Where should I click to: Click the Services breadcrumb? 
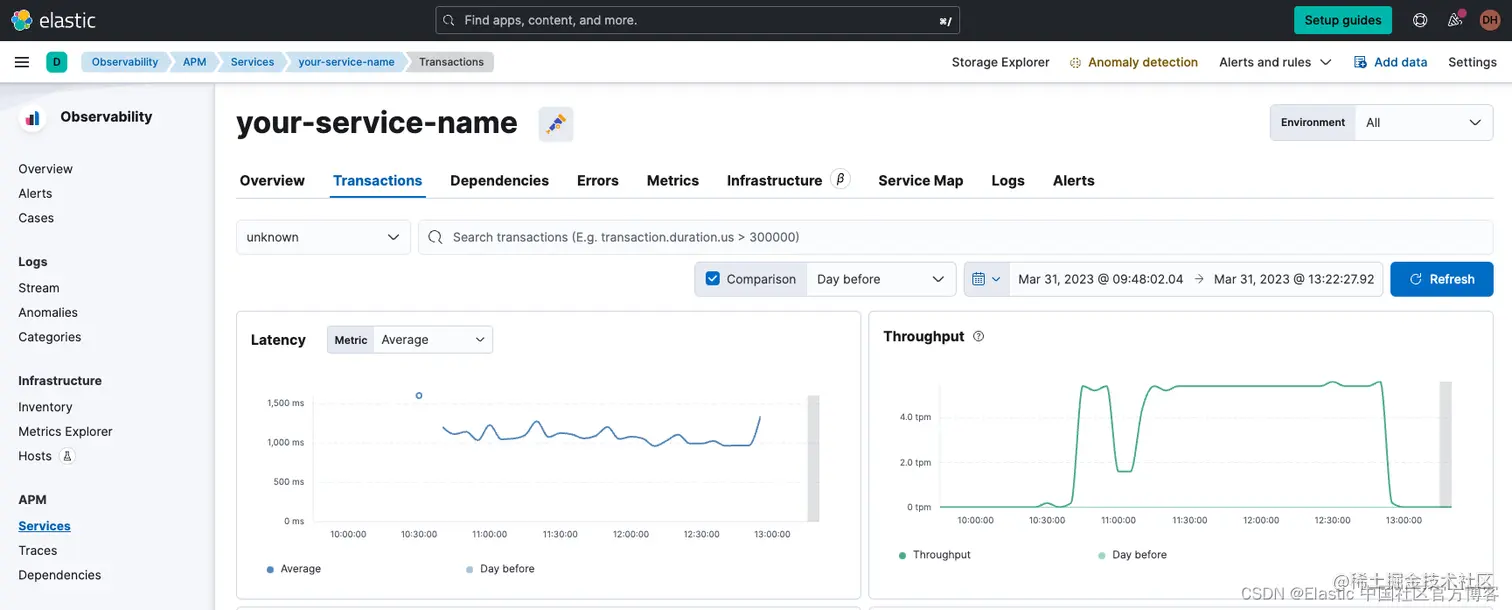click(252, 62)
